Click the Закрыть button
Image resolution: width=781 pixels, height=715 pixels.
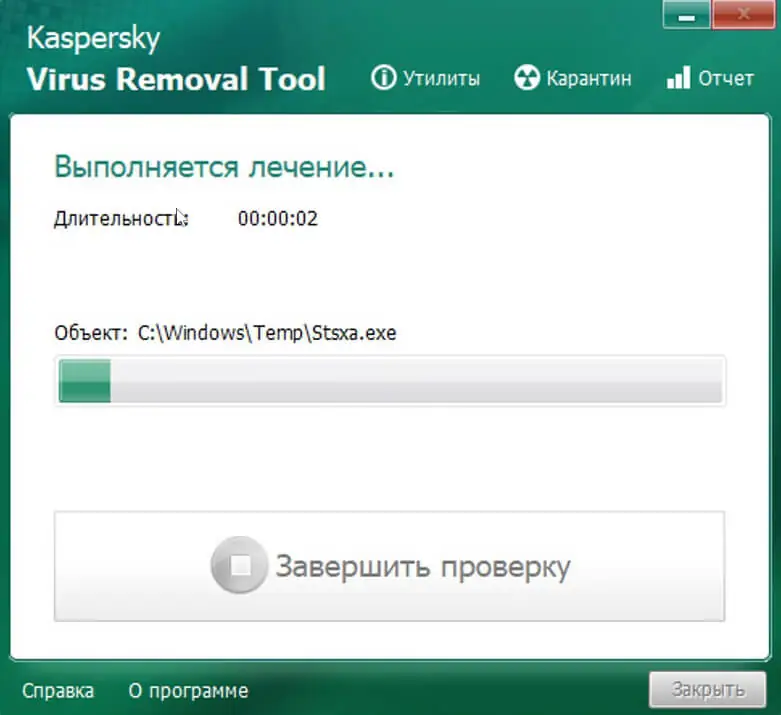[707, 690]
